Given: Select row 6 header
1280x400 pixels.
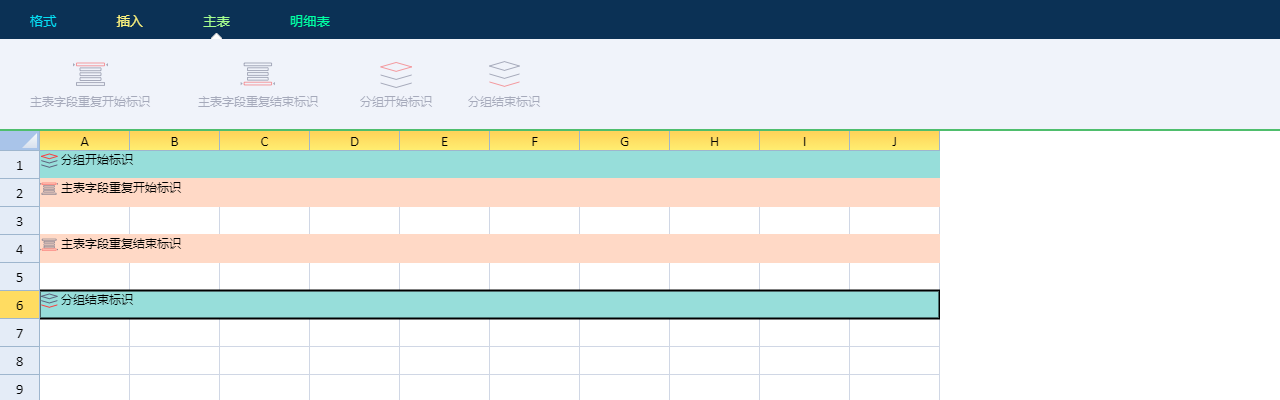Looking at the screenshot, I should [x=20, y=305].
